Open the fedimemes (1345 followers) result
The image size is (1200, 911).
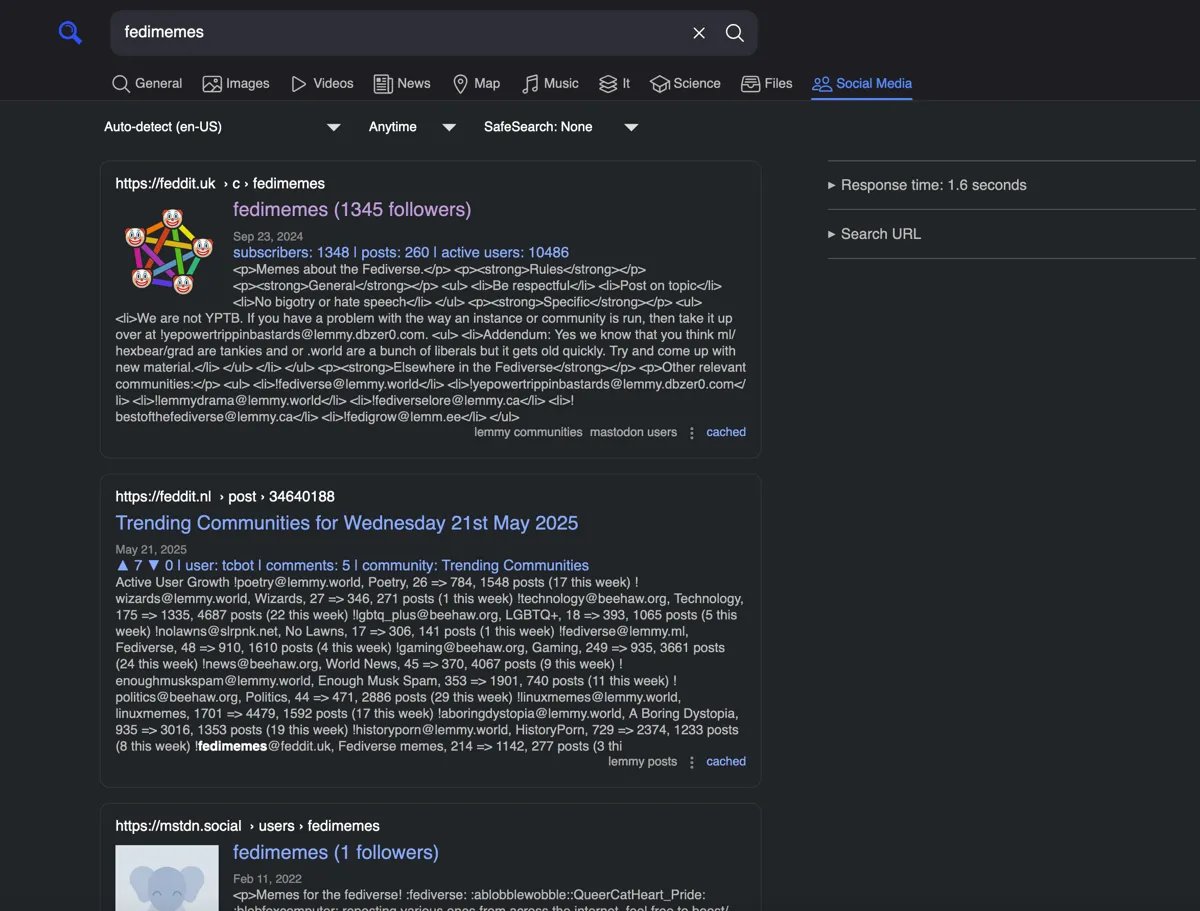pyautogui.click(x=352, y=209)
